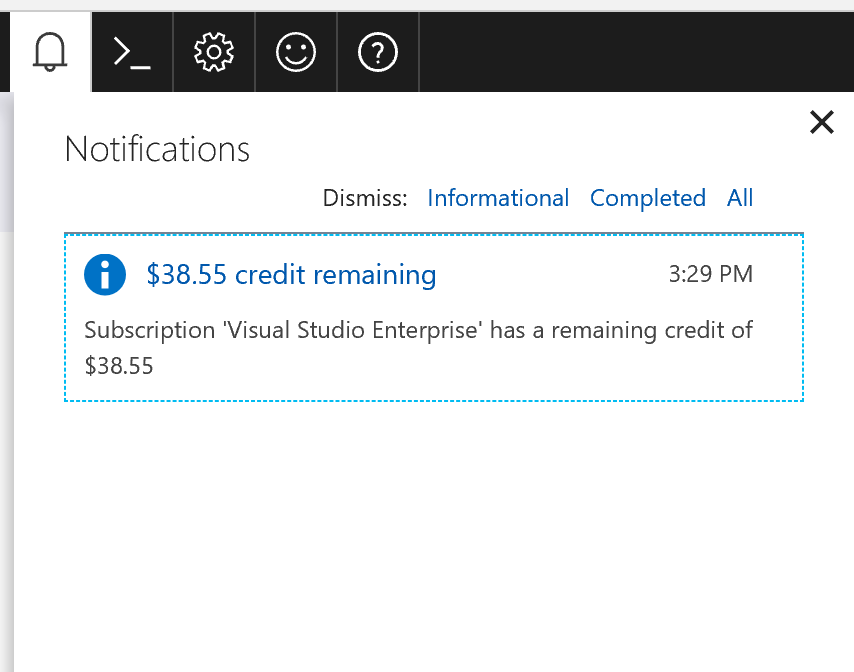Click the 'Dismiss:' label text

tap(365, 198)
